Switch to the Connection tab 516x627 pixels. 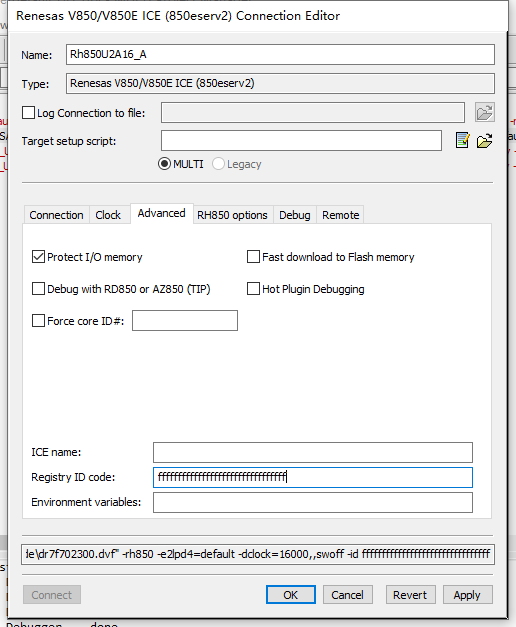click(x=56, y=215)
